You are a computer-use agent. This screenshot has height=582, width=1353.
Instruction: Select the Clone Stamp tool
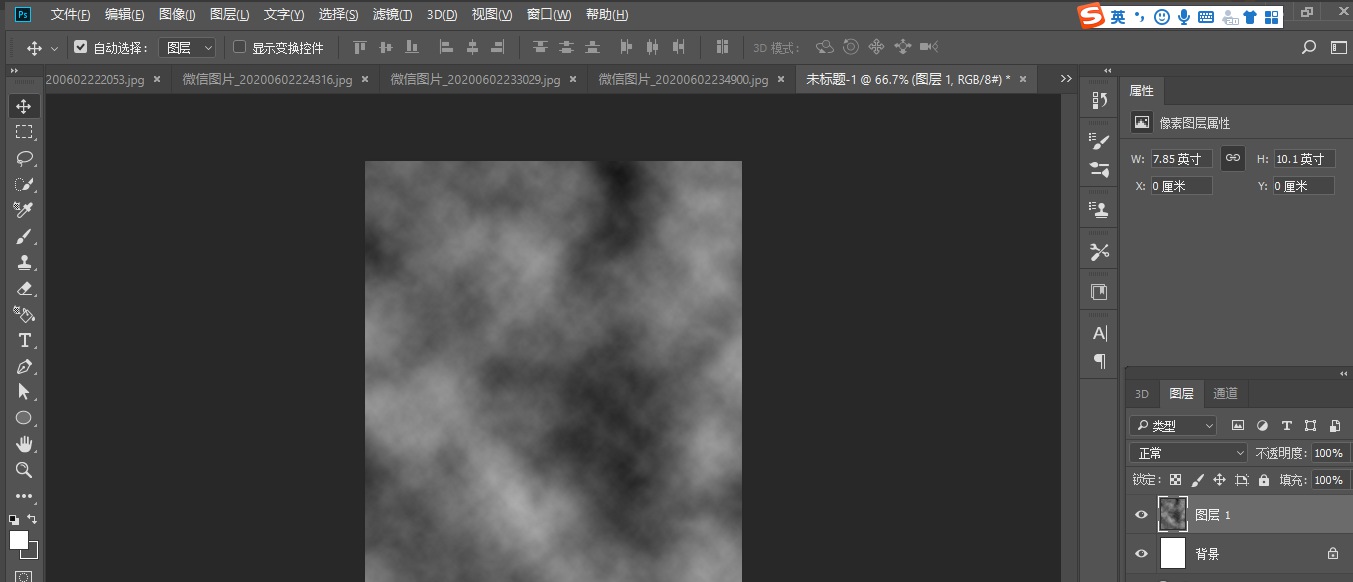pyautogui.click(x=24, y=262)
